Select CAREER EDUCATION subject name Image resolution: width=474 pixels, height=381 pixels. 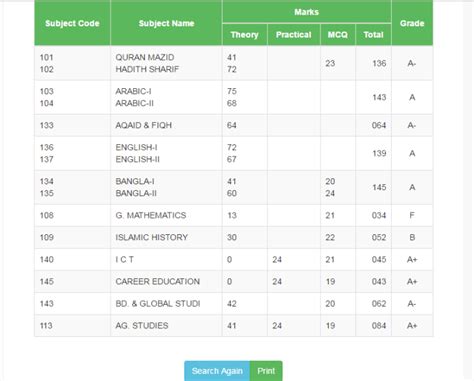(158, 281)
